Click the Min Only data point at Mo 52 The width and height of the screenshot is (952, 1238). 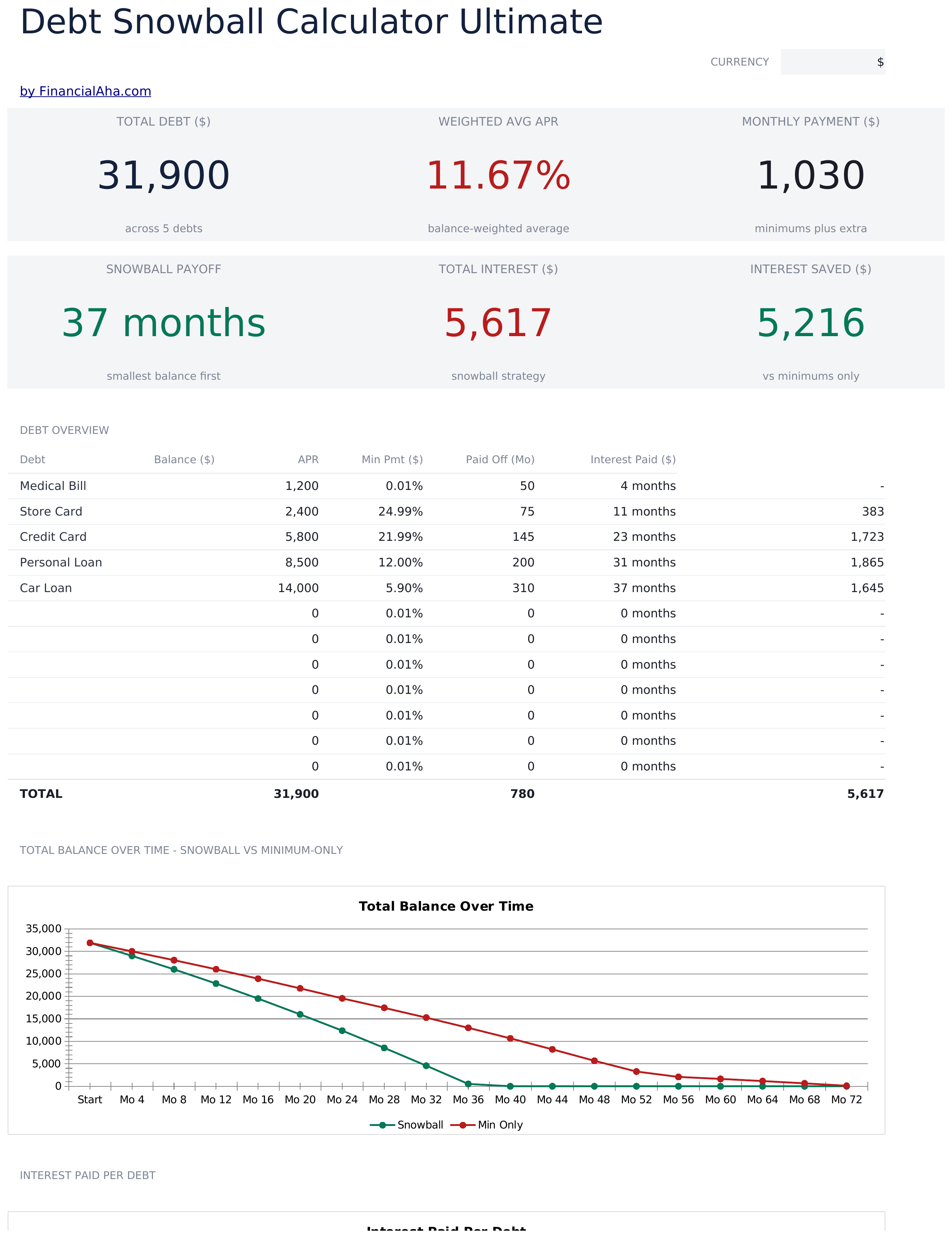(636, 1071)
